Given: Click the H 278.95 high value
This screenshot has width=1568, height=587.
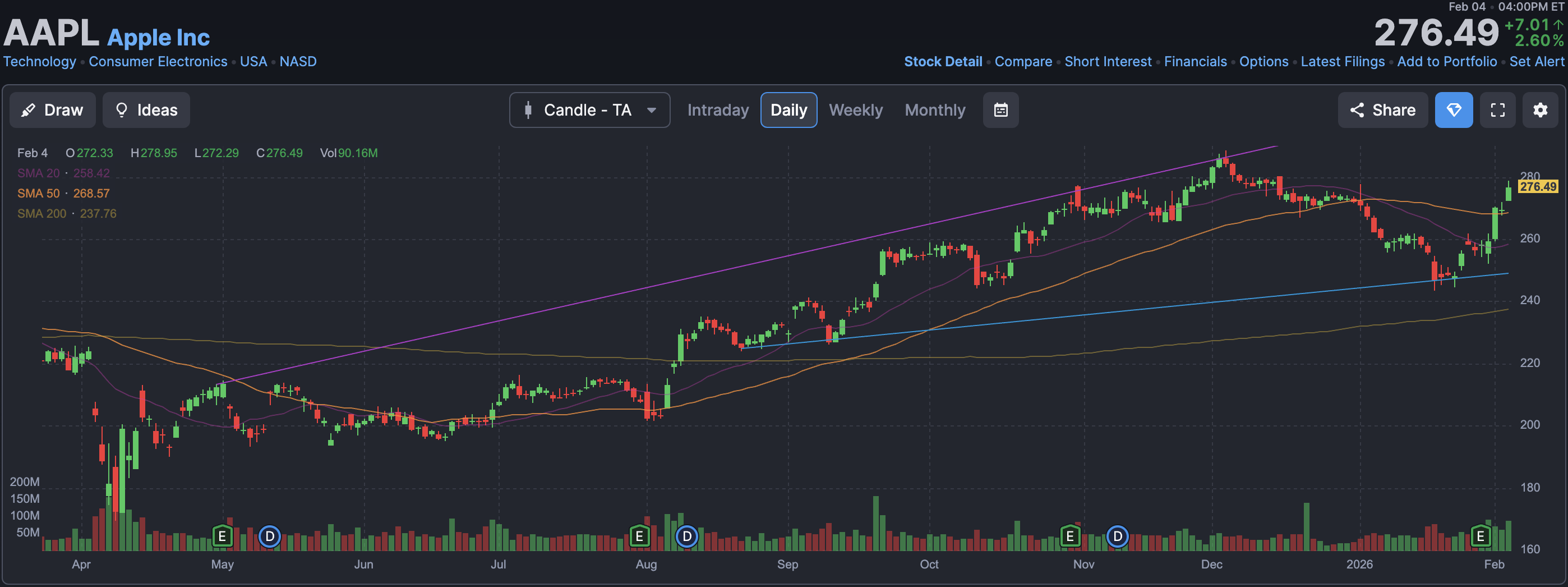Looking at the screenshot, I should tap(154, 153).
